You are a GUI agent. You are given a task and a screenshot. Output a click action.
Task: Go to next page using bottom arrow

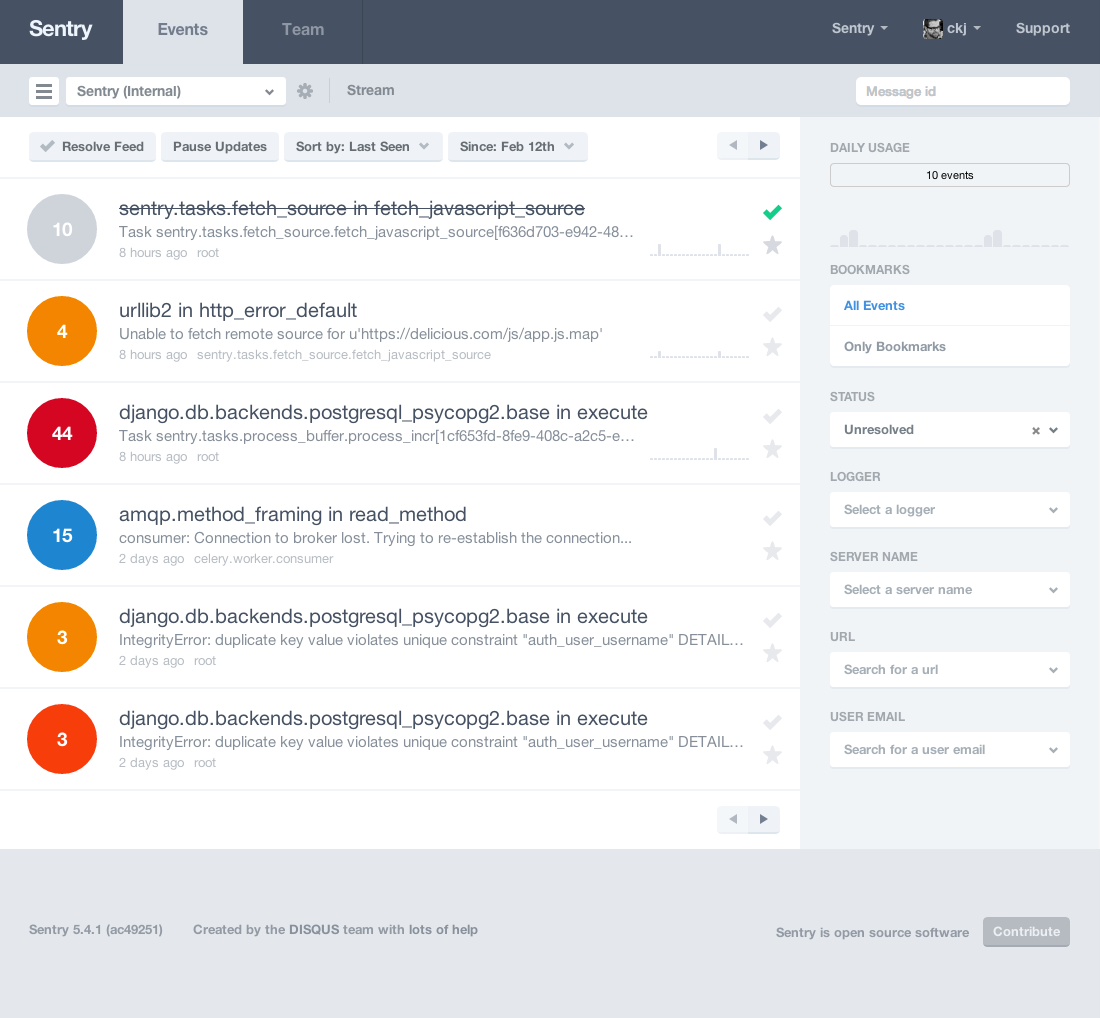coord(764,819)
